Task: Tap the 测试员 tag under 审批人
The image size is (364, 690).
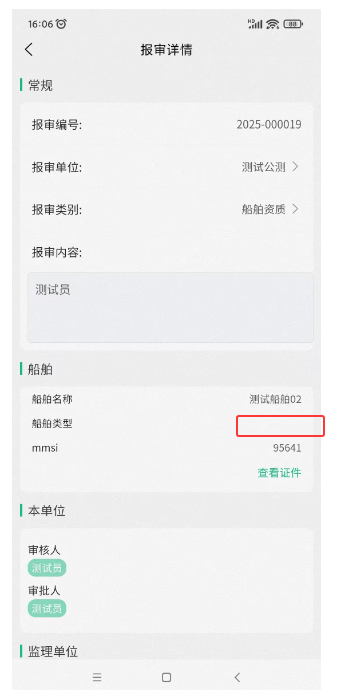Action: pos(47,609)
